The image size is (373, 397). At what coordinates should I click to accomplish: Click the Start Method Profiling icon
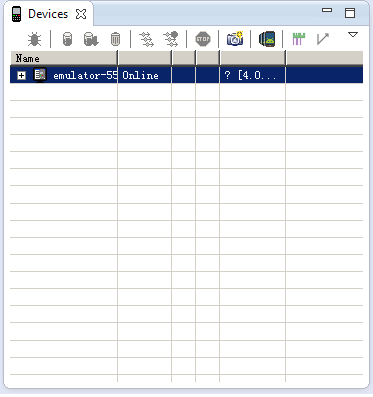[x=171, y=39]
